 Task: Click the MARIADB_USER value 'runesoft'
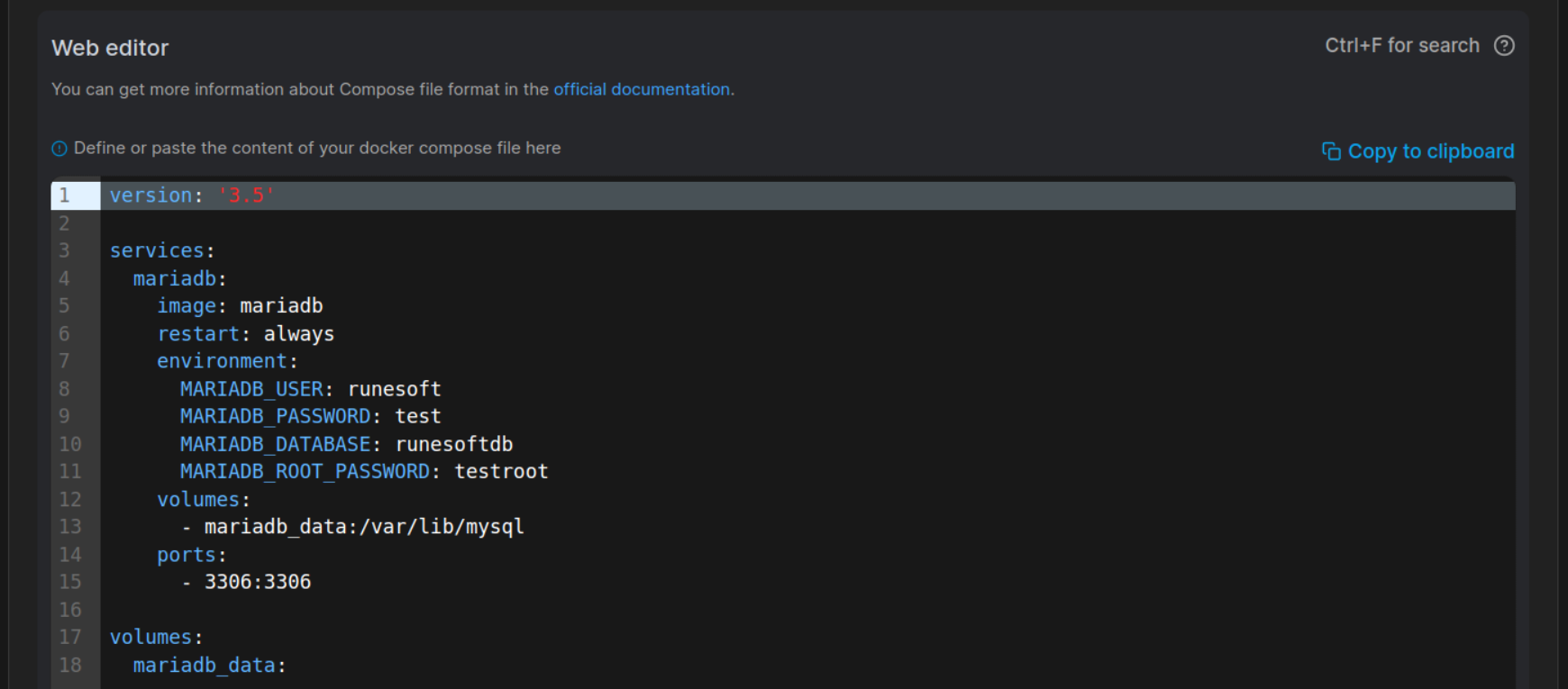[394, 389]
